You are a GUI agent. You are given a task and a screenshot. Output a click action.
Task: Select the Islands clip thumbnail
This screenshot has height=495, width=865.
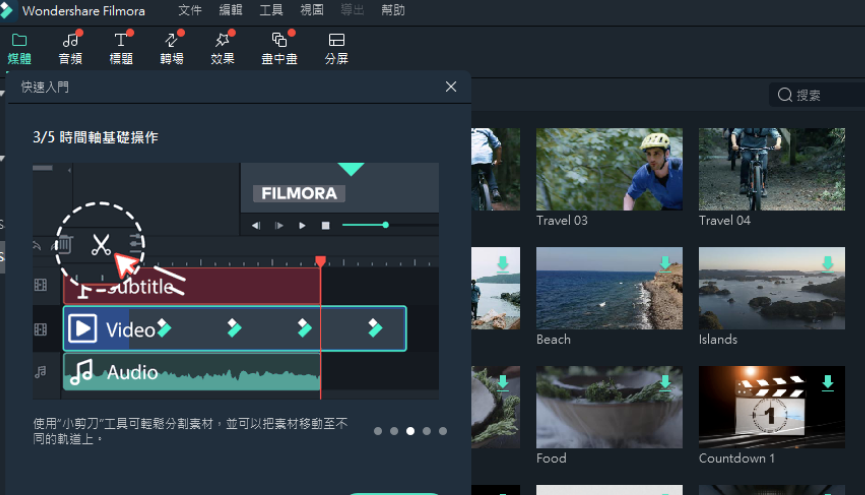click(x=772, y=288)
